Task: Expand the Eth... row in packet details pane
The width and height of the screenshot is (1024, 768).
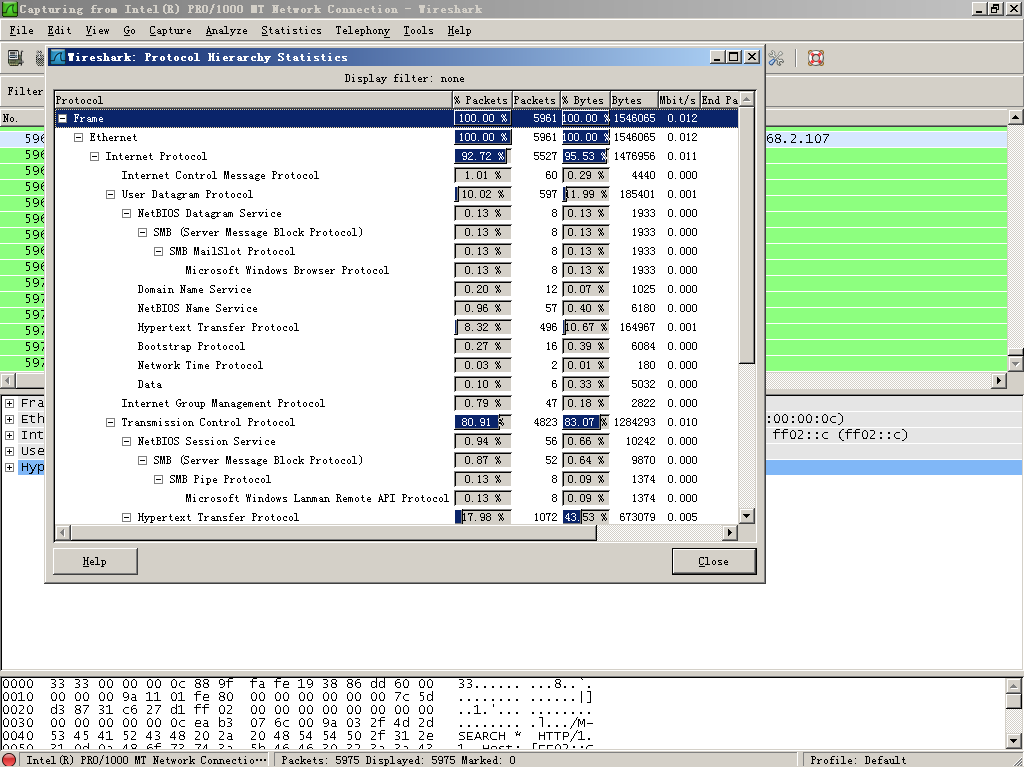Action: [x=9, y=419]
